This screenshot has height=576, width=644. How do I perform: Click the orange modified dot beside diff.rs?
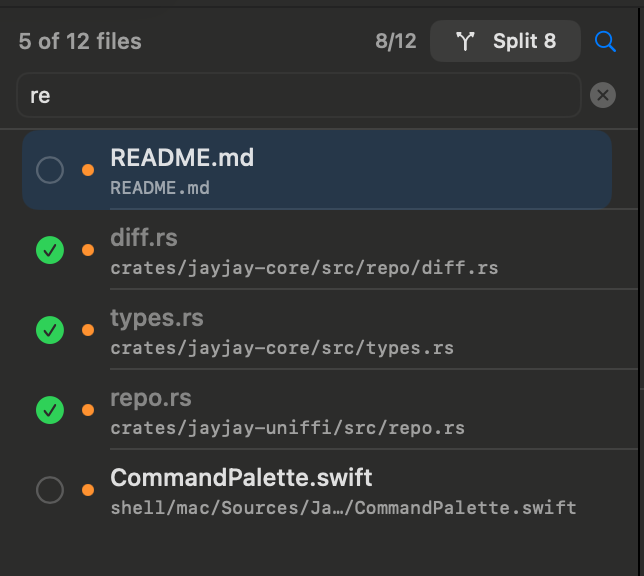[88, 250]
